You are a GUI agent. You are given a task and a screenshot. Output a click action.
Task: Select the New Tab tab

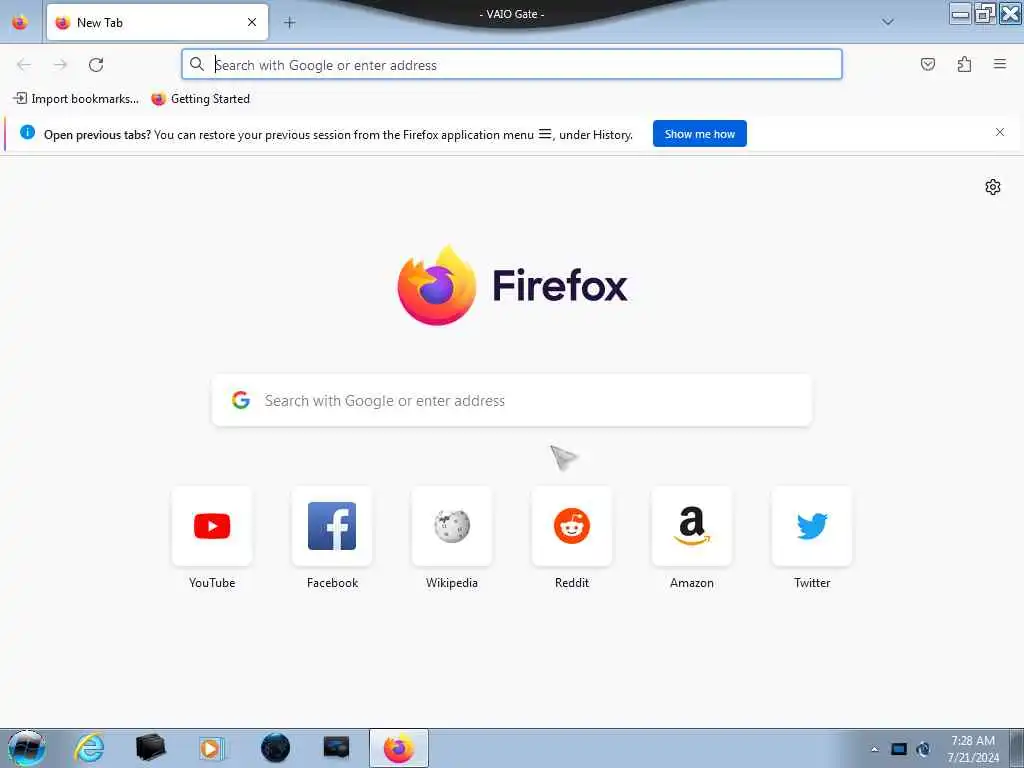point(157,22)
